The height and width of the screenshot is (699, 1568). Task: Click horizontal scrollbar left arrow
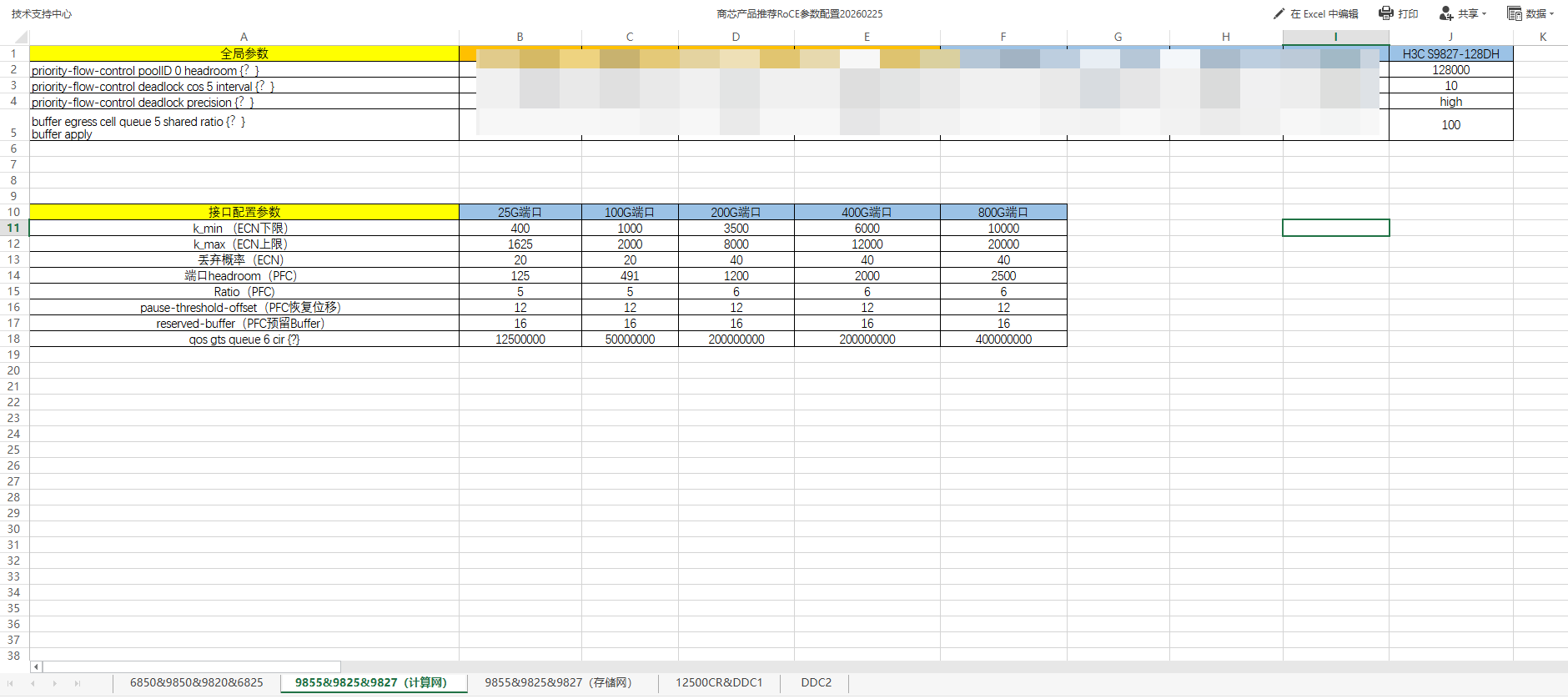(36, 666)
